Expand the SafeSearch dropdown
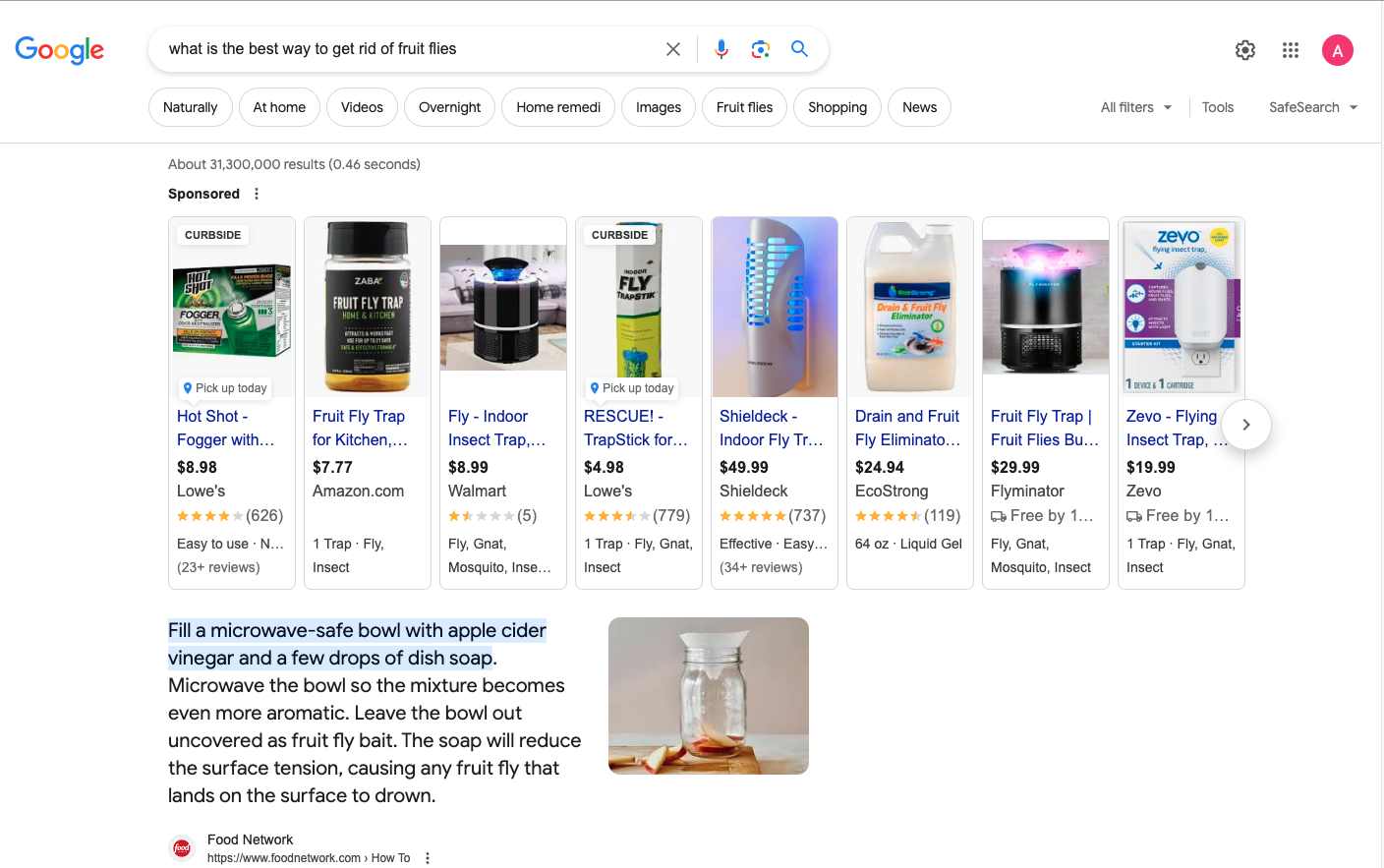1384x868 pixels. pos(1313,107)
